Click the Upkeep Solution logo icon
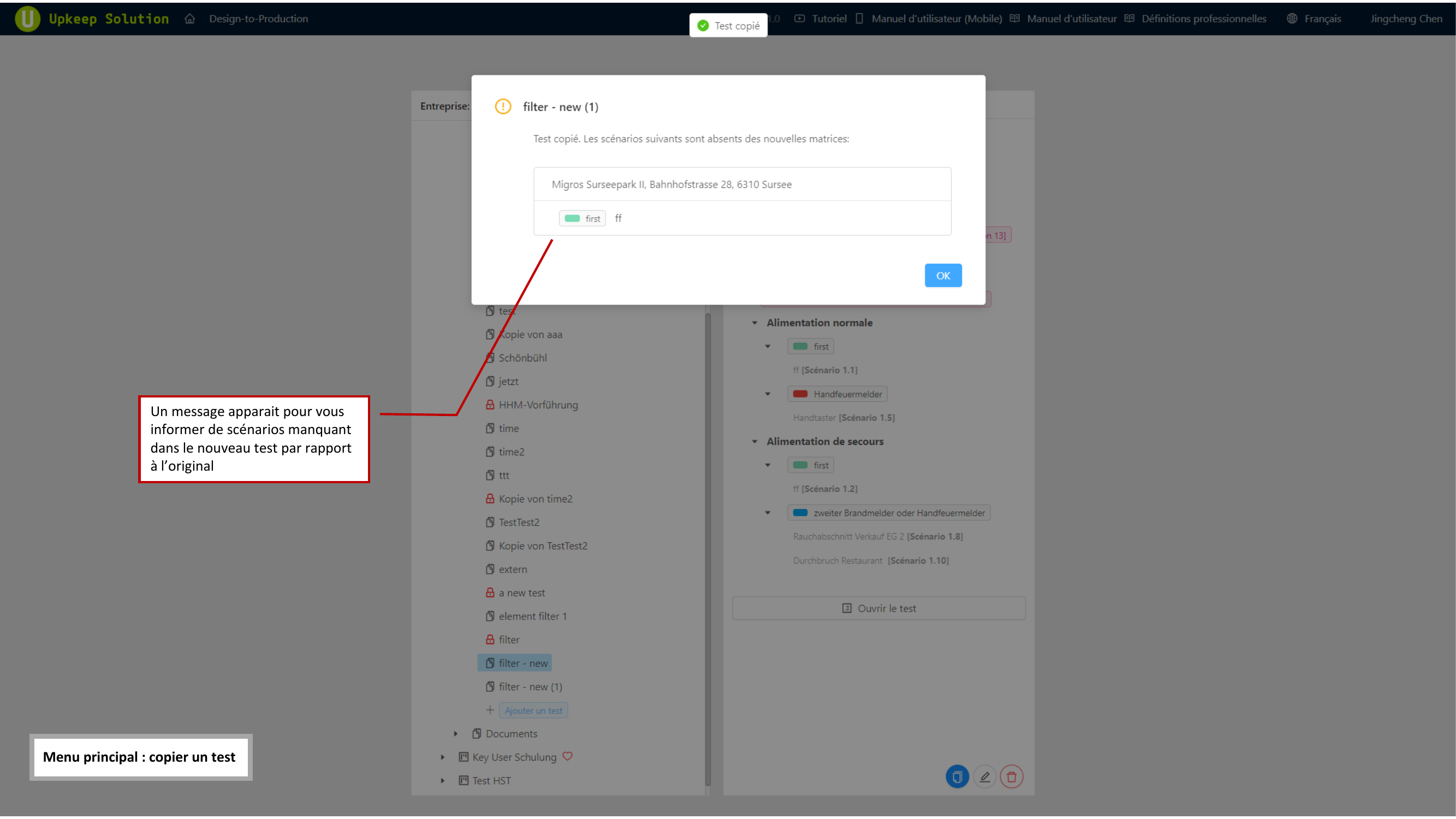The height and width of the screenshot is (819, 1456). click(27, 19)
